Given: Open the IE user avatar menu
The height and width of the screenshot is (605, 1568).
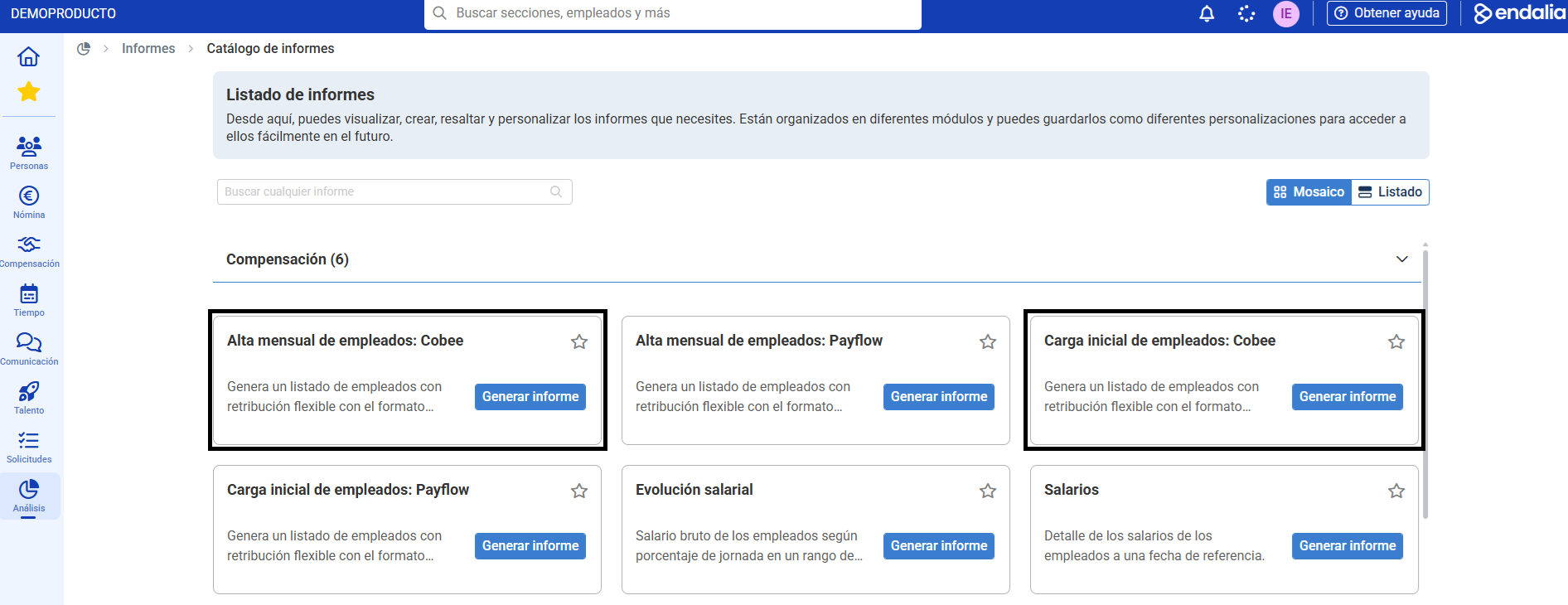Looking at the screenshot, I should (1286, 13).
